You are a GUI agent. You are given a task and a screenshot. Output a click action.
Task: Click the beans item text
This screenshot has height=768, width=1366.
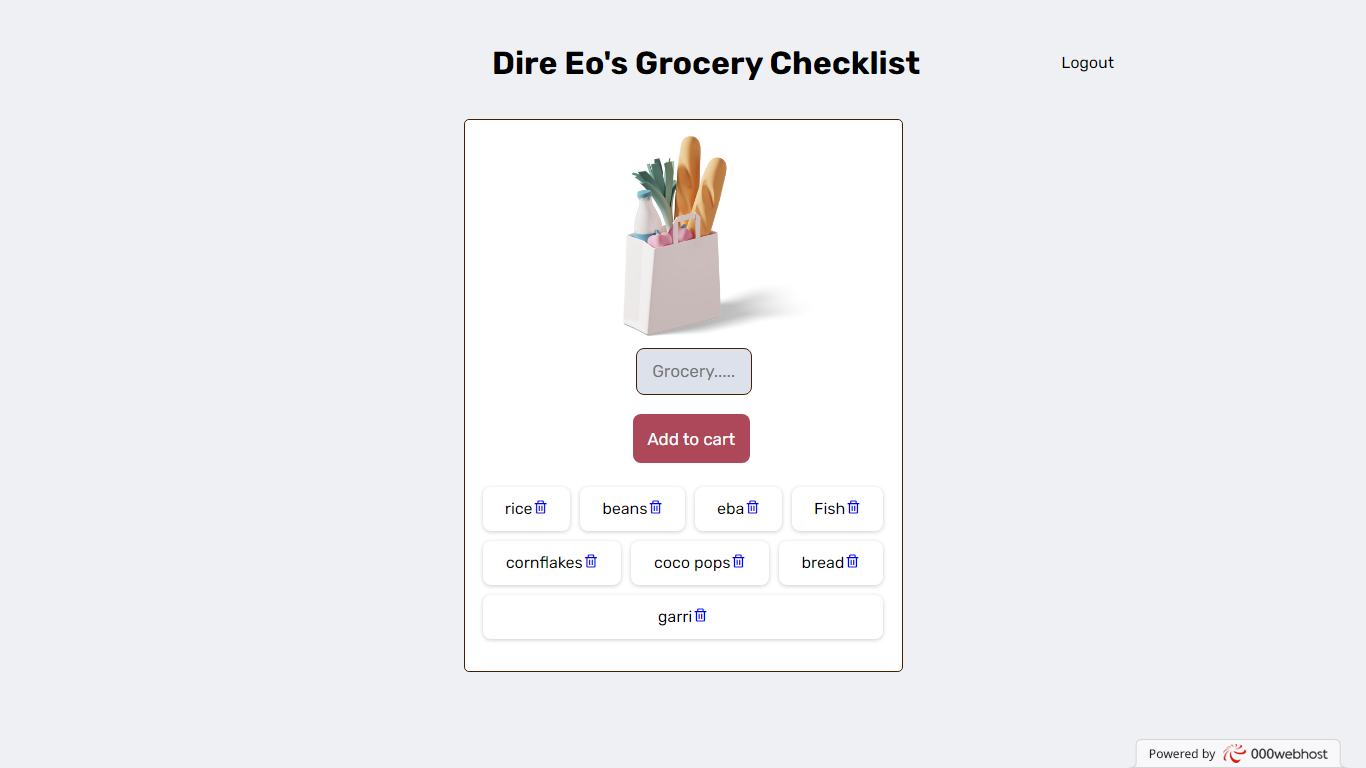(625, 509)
